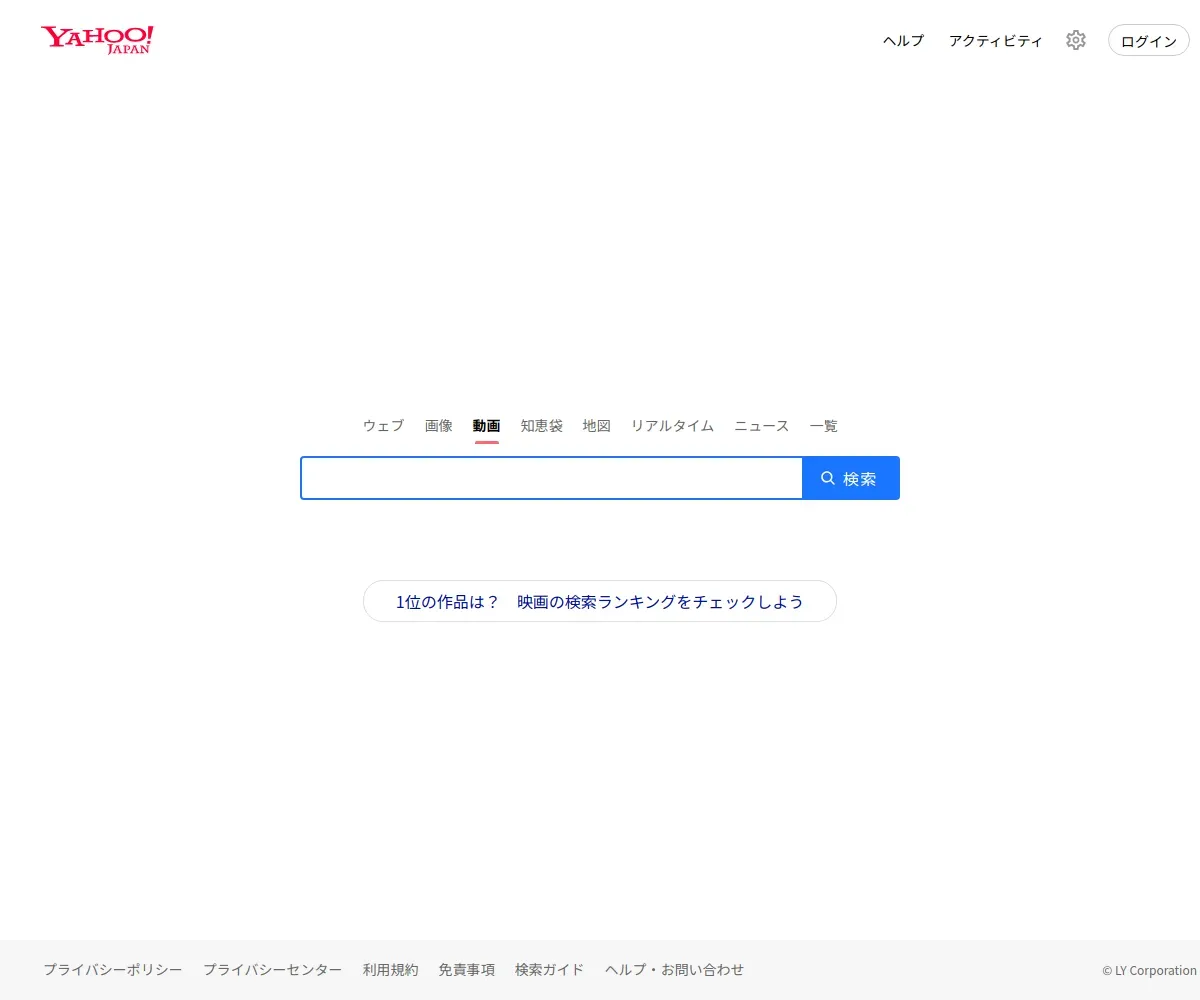This screenshot has height=1000, width=1200.
Task: Open the 免責事項 footer link
Action: pos(467,970)
